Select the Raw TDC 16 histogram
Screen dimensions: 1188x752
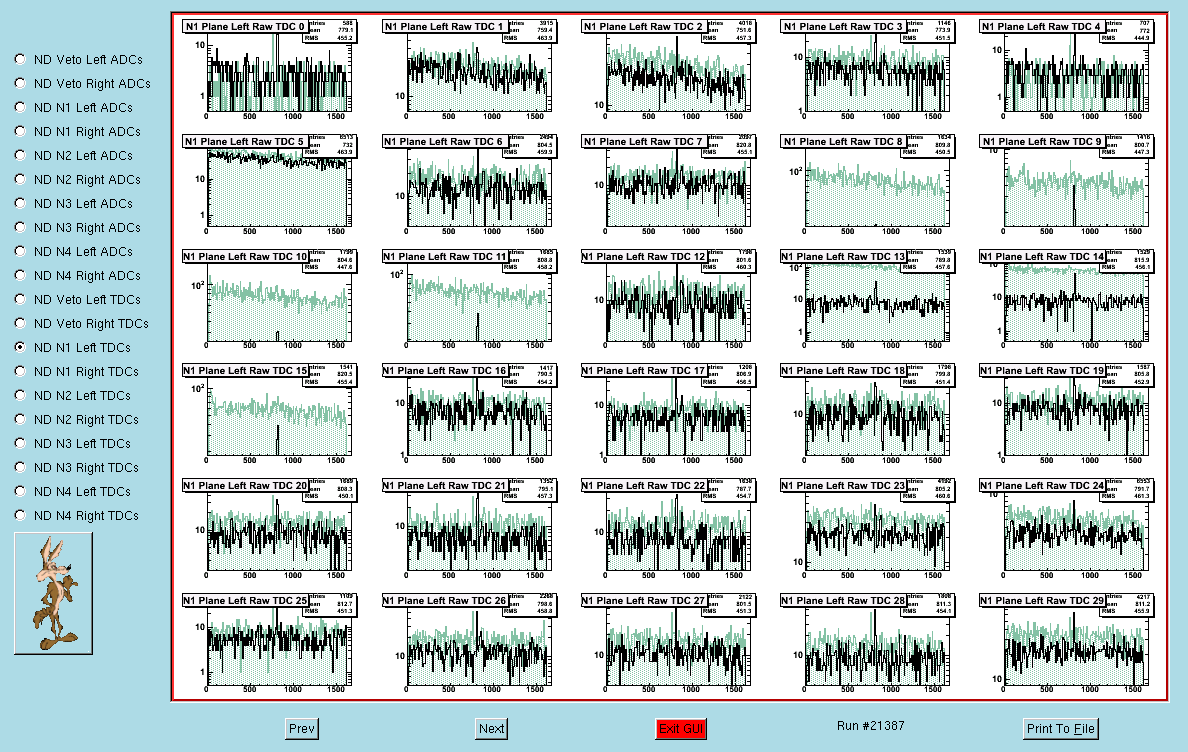469,414
